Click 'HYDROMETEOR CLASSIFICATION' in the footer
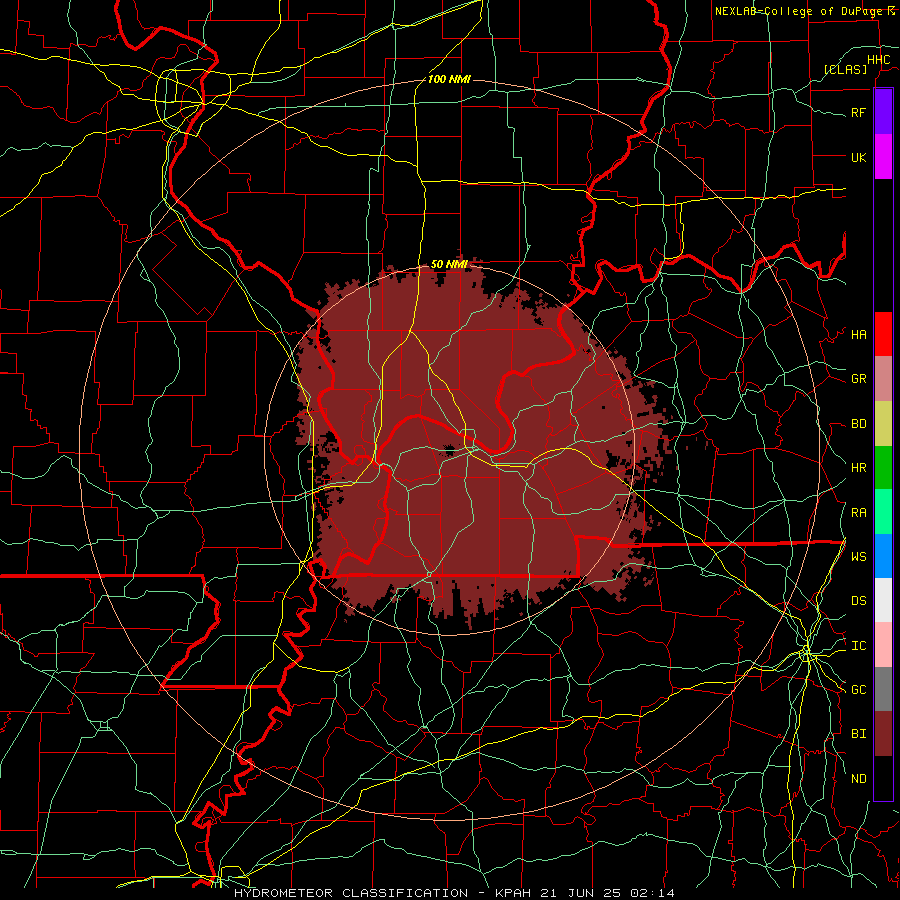This screenshot has height=900, width=900. click(x=351, y=893)
